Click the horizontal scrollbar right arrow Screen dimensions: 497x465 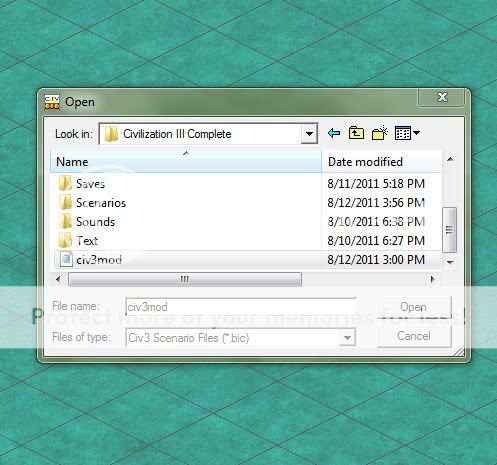tap(433, 279)
